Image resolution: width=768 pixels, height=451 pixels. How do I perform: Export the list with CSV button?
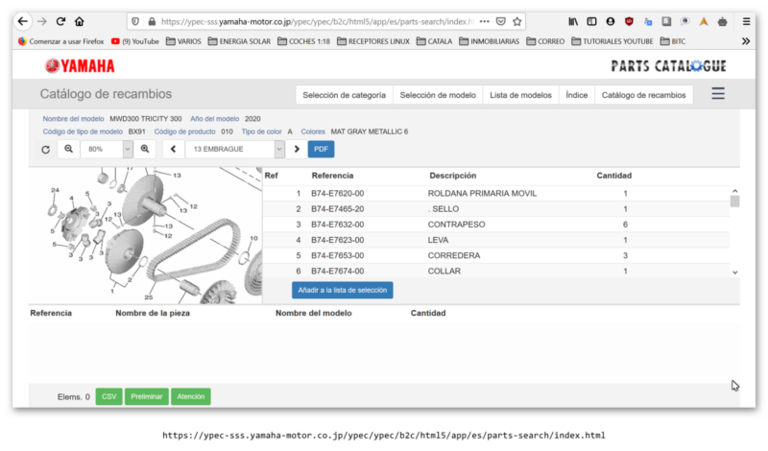[110, 397]
